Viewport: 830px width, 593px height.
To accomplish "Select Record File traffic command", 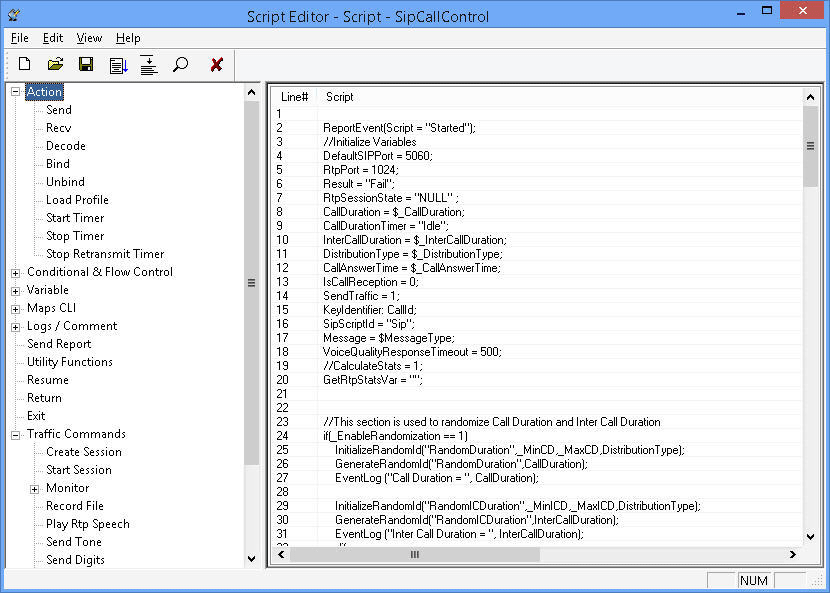I will pos(75,506).
